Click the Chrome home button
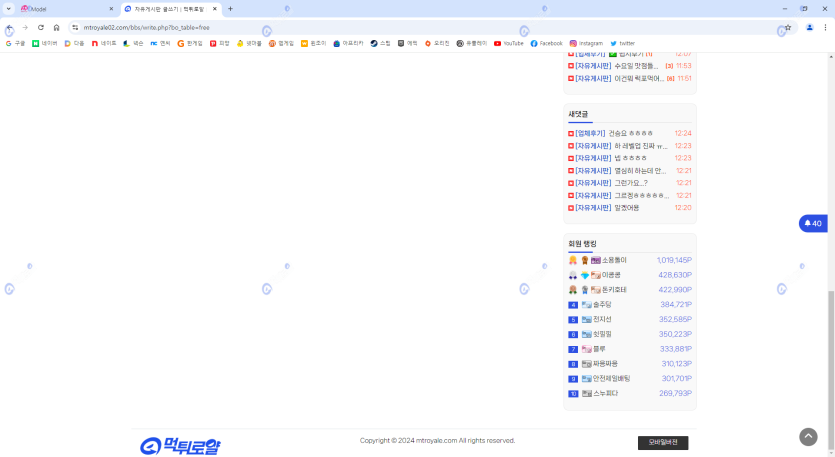 [x=57, y=27]
